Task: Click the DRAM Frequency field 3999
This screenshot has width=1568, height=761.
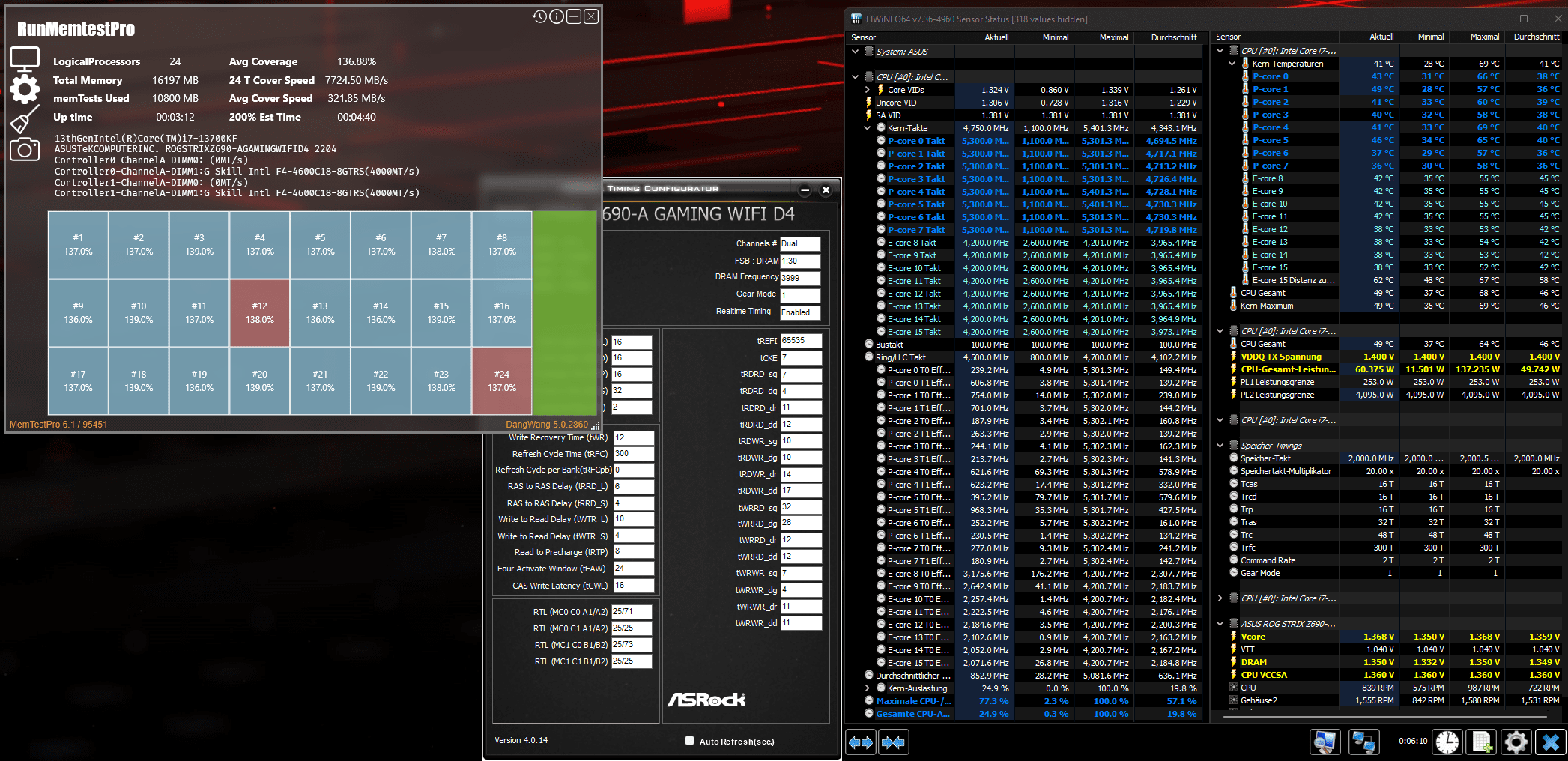Action: [800, 277]
